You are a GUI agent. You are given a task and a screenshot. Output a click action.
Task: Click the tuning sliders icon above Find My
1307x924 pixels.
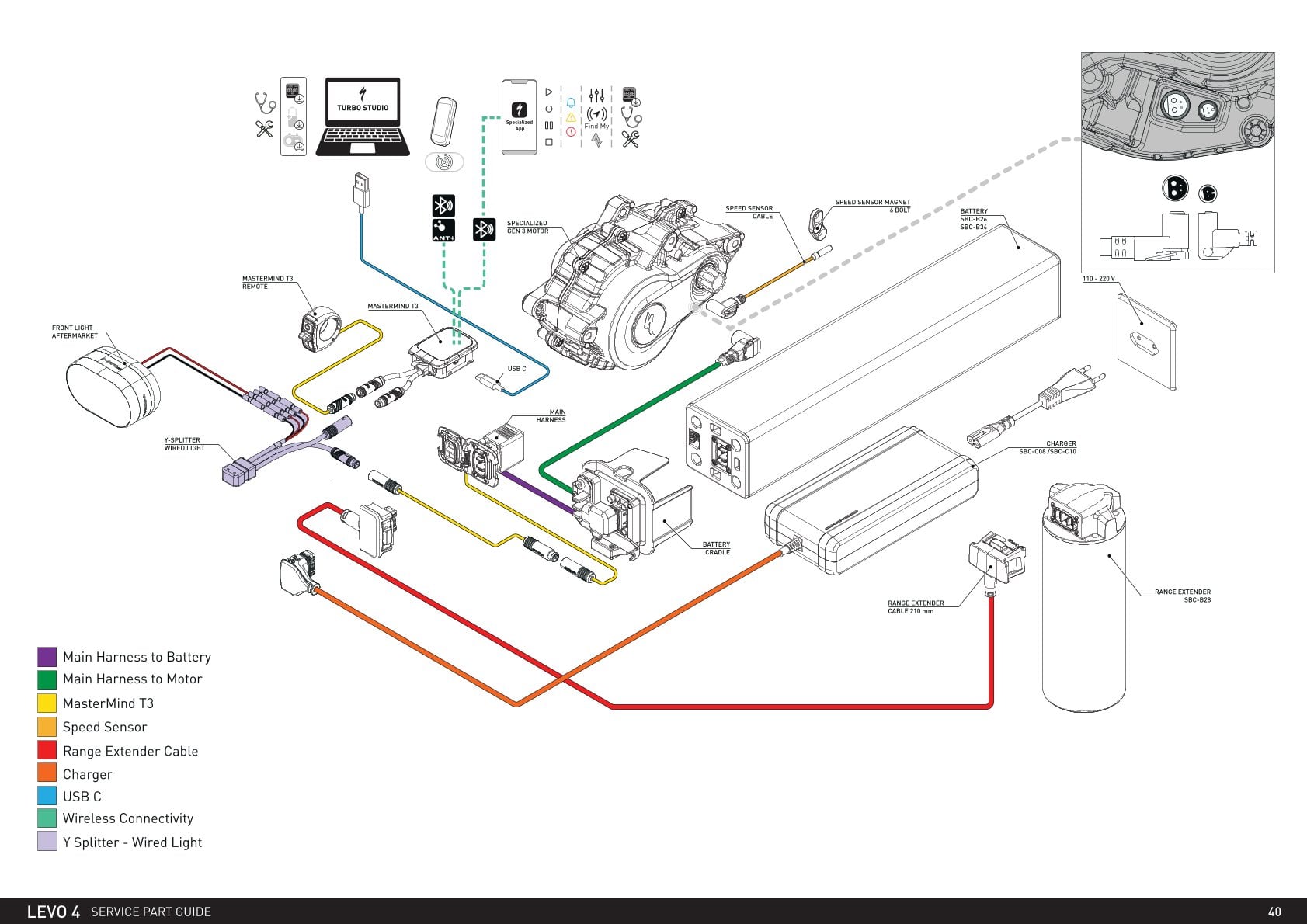tap(596, 96)
